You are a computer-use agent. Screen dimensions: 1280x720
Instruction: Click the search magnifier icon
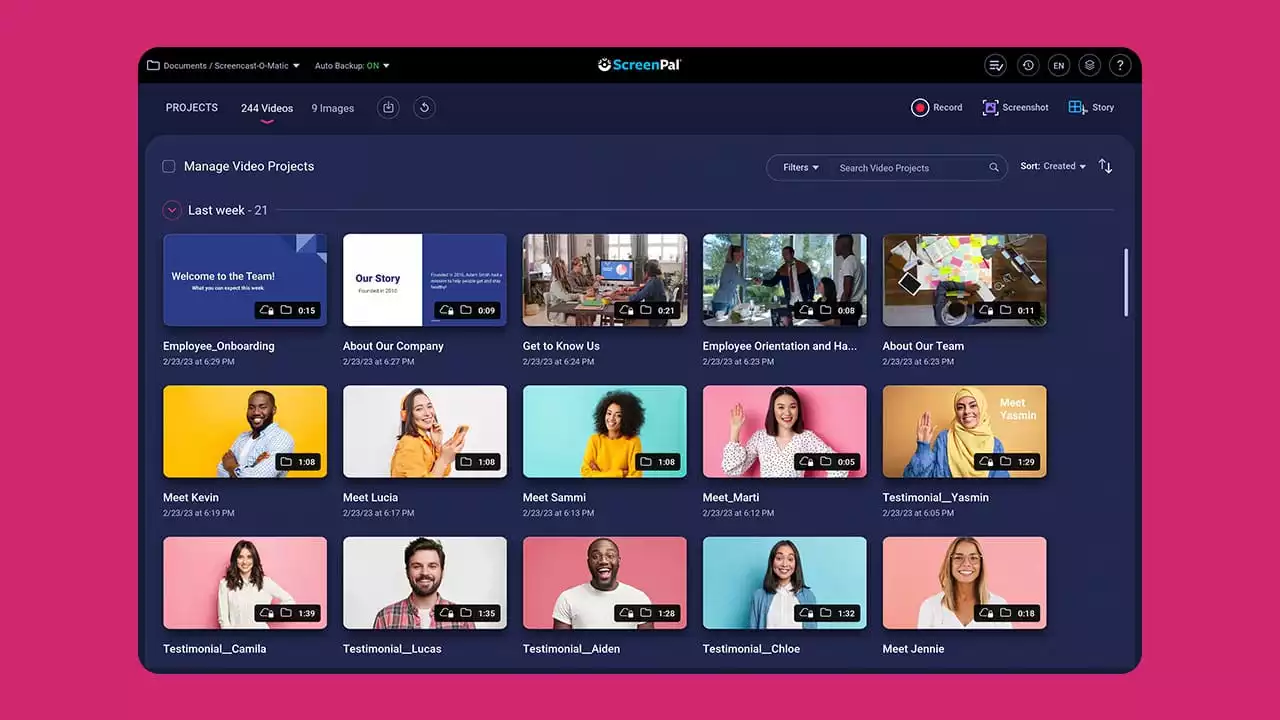click(x=994, y=168)
